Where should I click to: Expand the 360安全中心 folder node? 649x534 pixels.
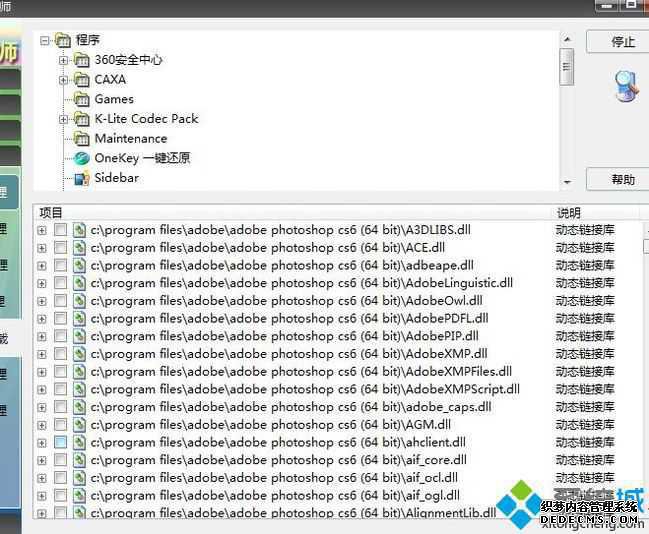[x=63, y=60]
